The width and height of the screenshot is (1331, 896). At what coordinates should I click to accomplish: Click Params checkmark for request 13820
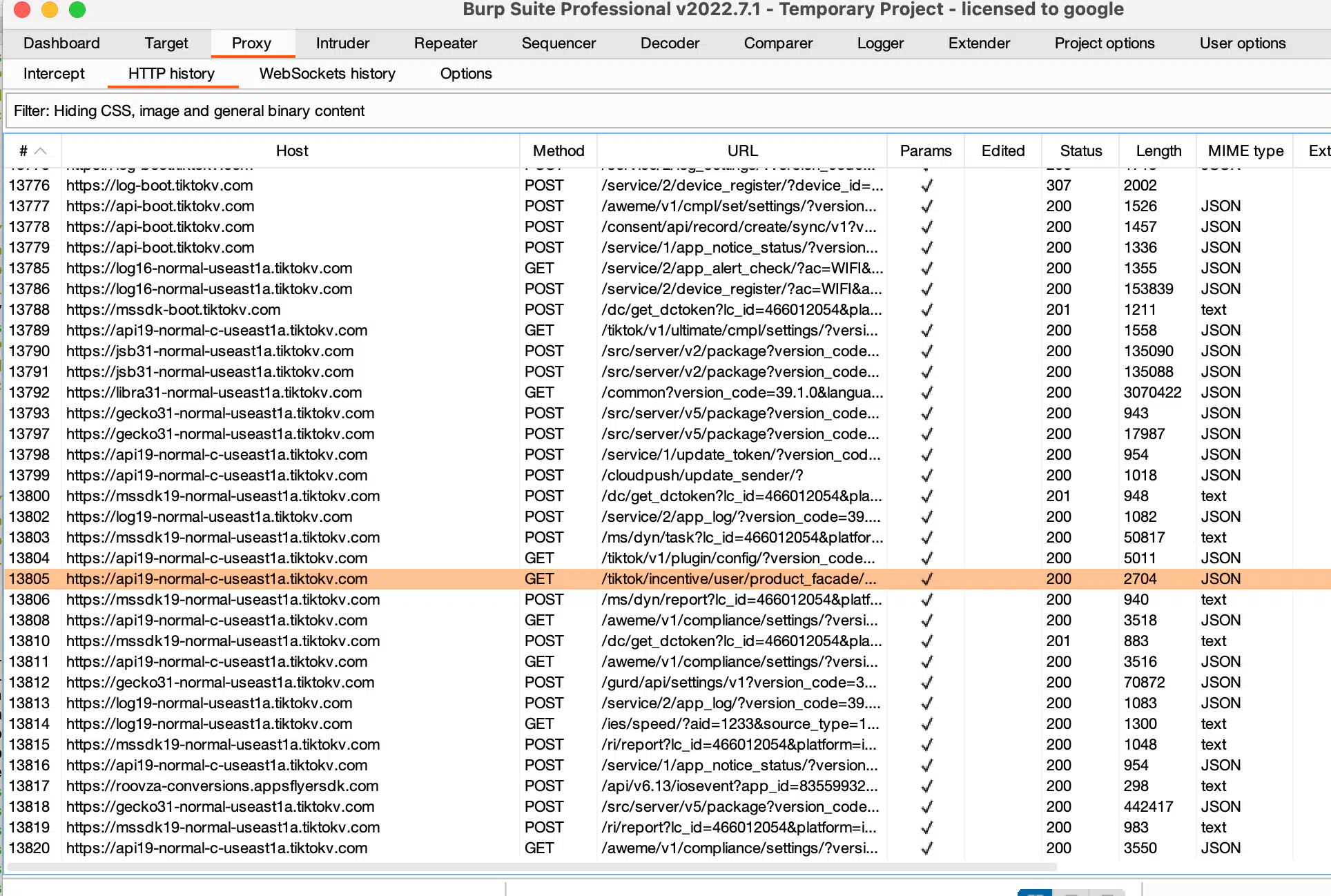pos(926,848)
